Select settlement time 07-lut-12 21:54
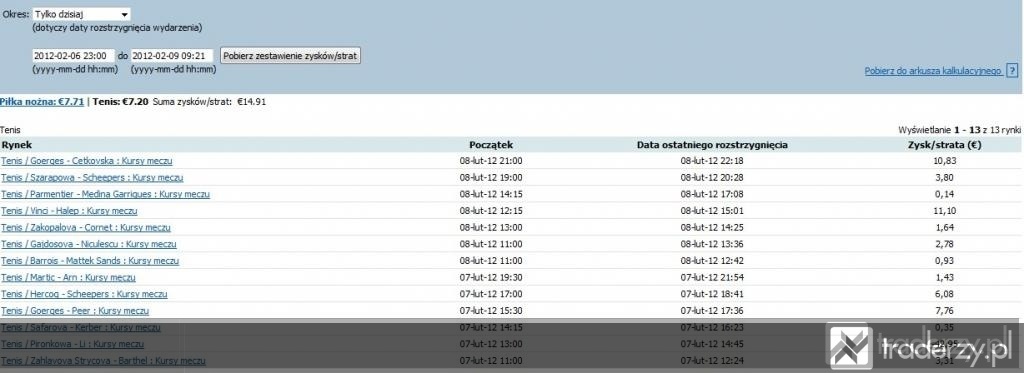1024x373 pixels. coord(712,278)
